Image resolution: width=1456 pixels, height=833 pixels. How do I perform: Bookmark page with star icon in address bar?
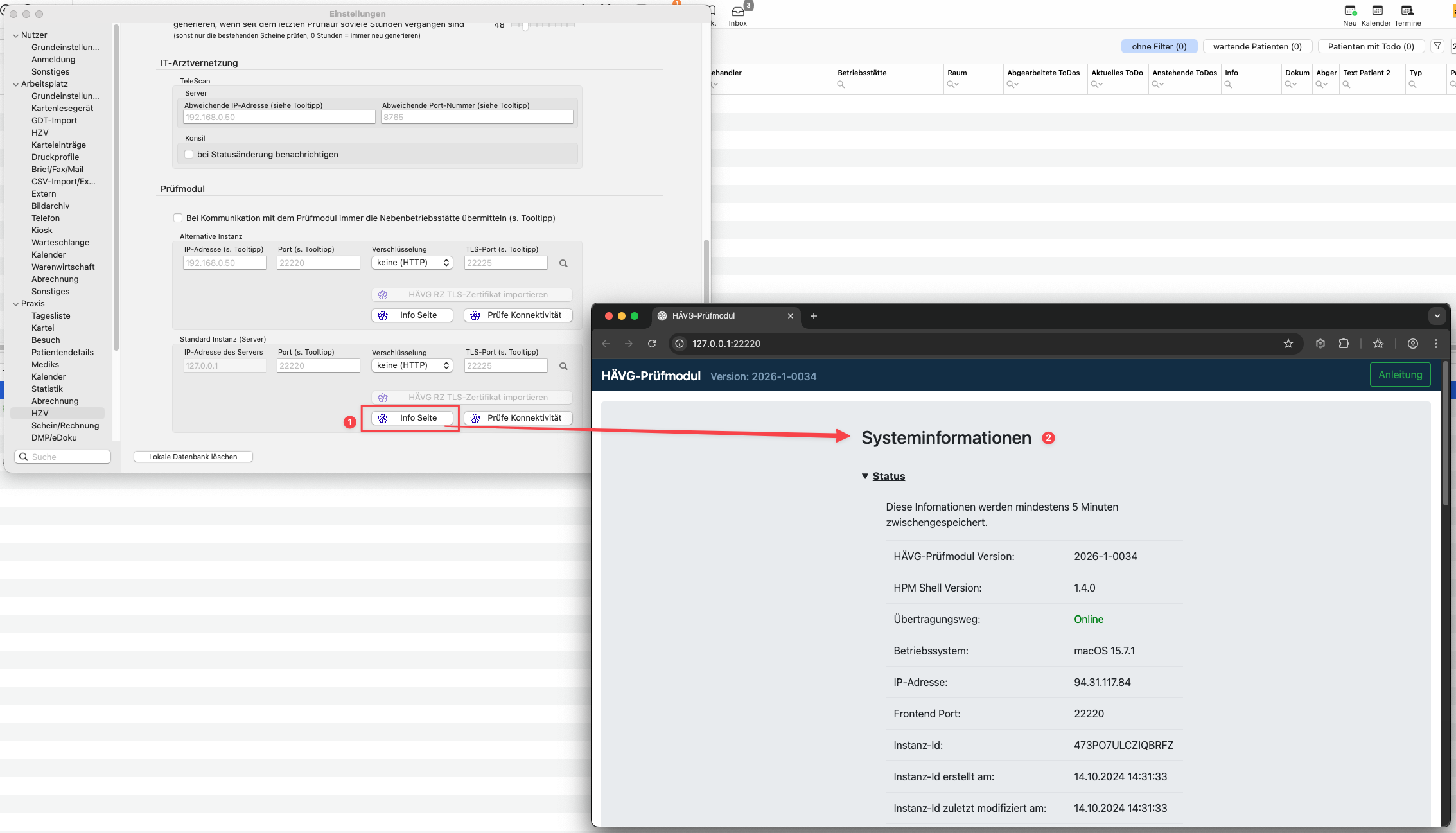[x=1288, y=344]
